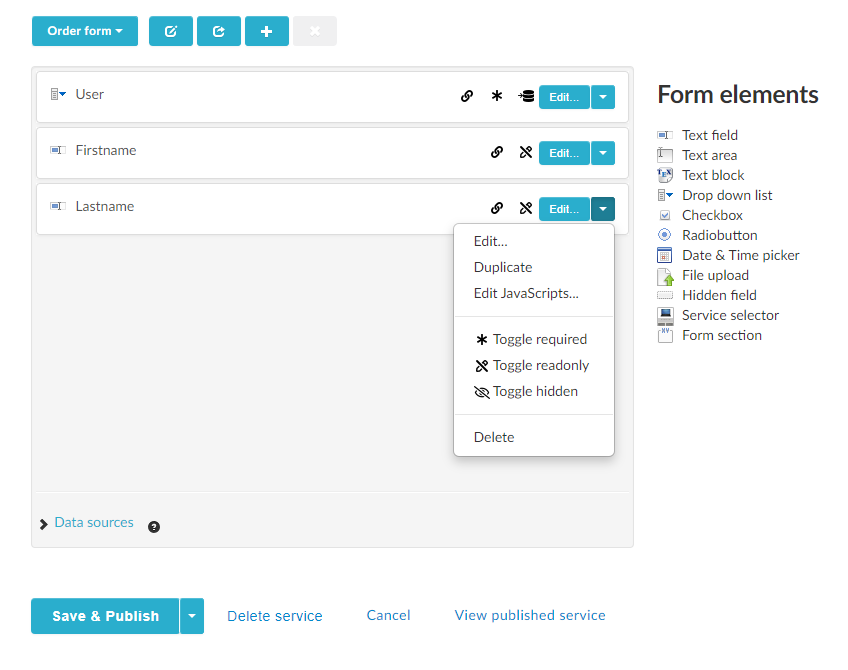Toggle readonly in the context menu
848x670 pixels.
[532, 365]
